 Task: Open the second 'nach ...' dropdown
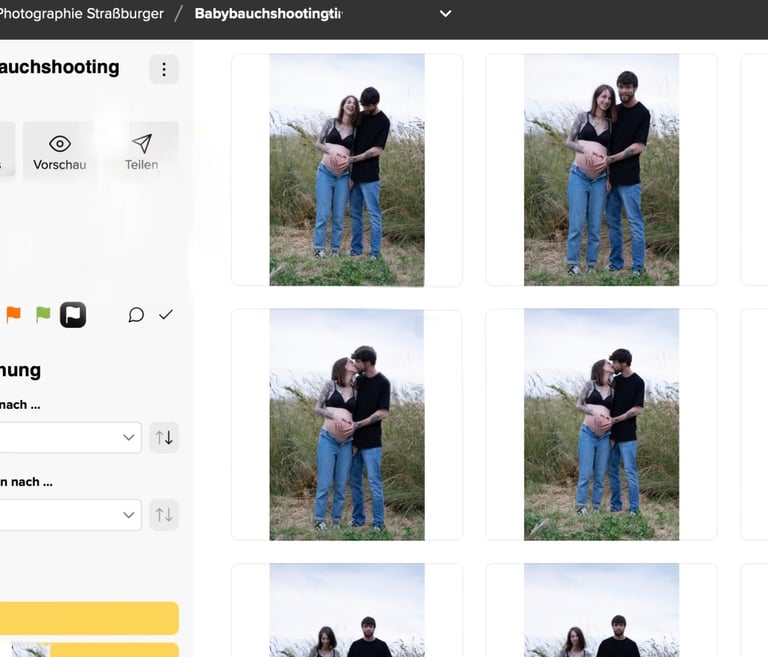click(69, 514)
